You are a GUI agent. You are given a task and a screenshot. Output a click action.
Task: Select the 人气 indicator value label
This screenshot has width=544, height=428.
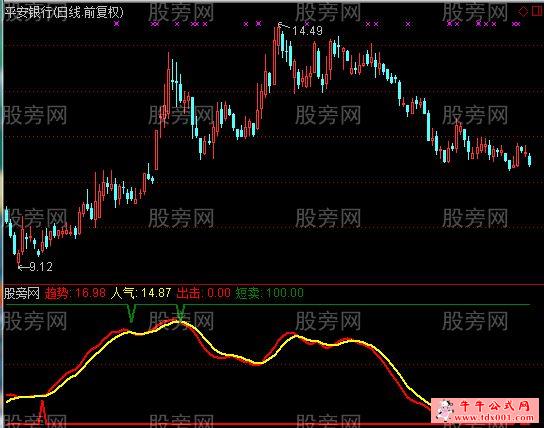click(141, 293)
